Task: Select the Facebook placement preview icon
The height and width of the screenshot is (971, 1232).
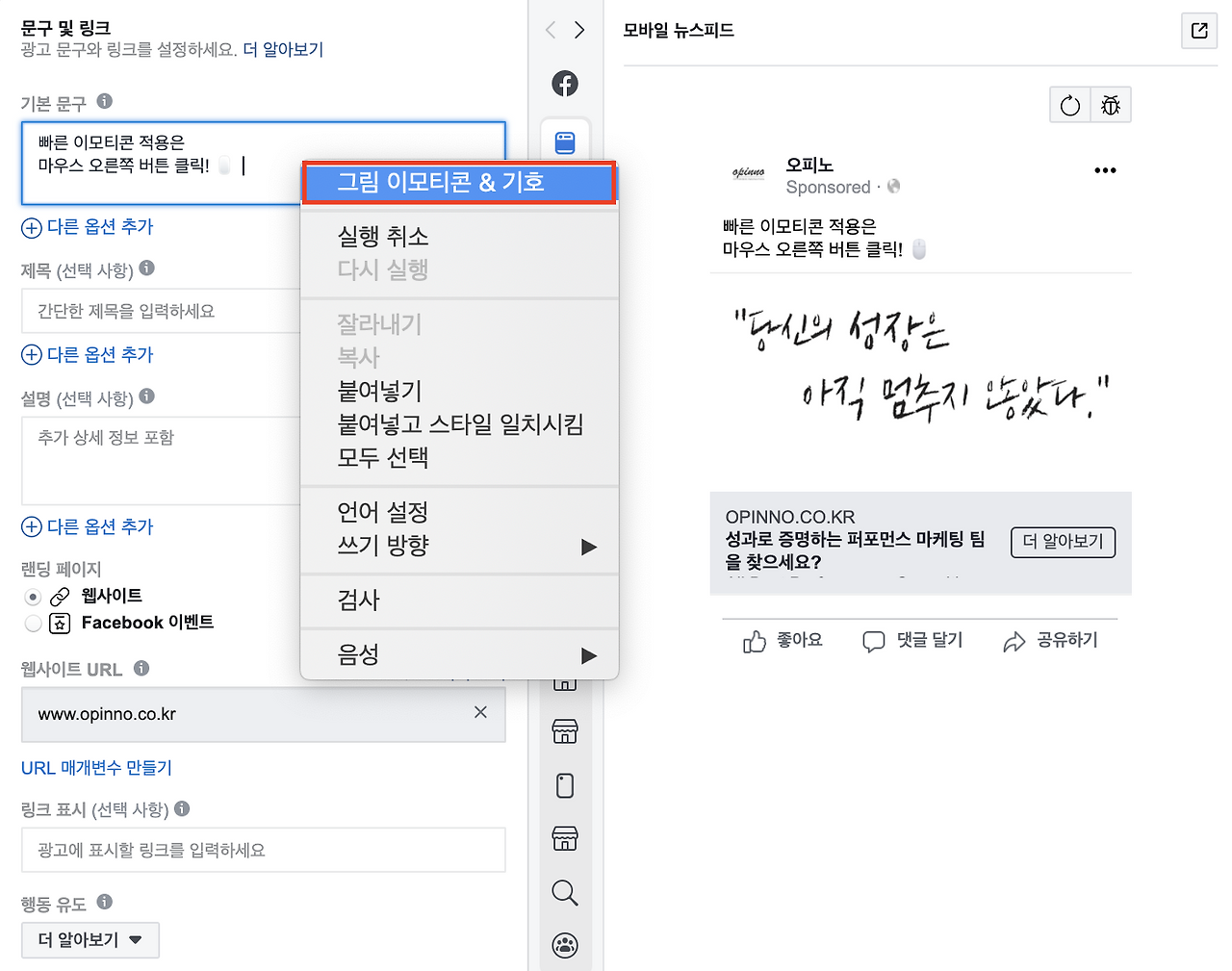Action: (x=565, y=84)
